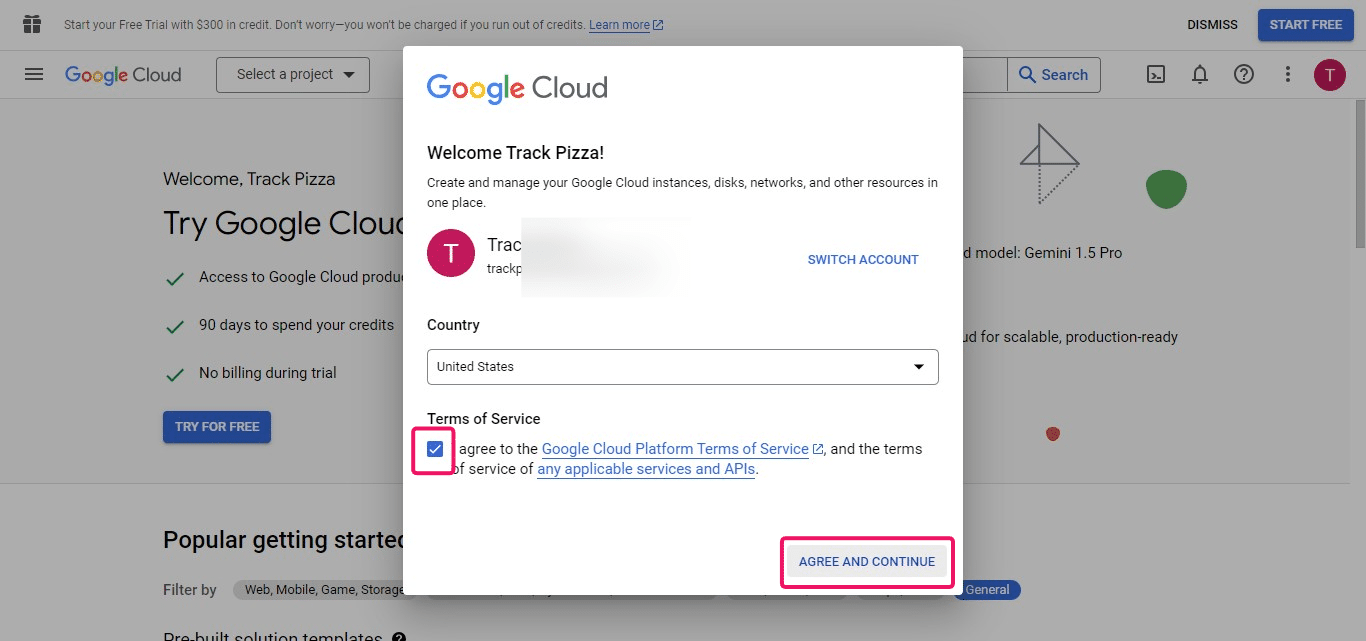Expand the Select a project dropdown

pyautogui.click(x=292, y=74)
